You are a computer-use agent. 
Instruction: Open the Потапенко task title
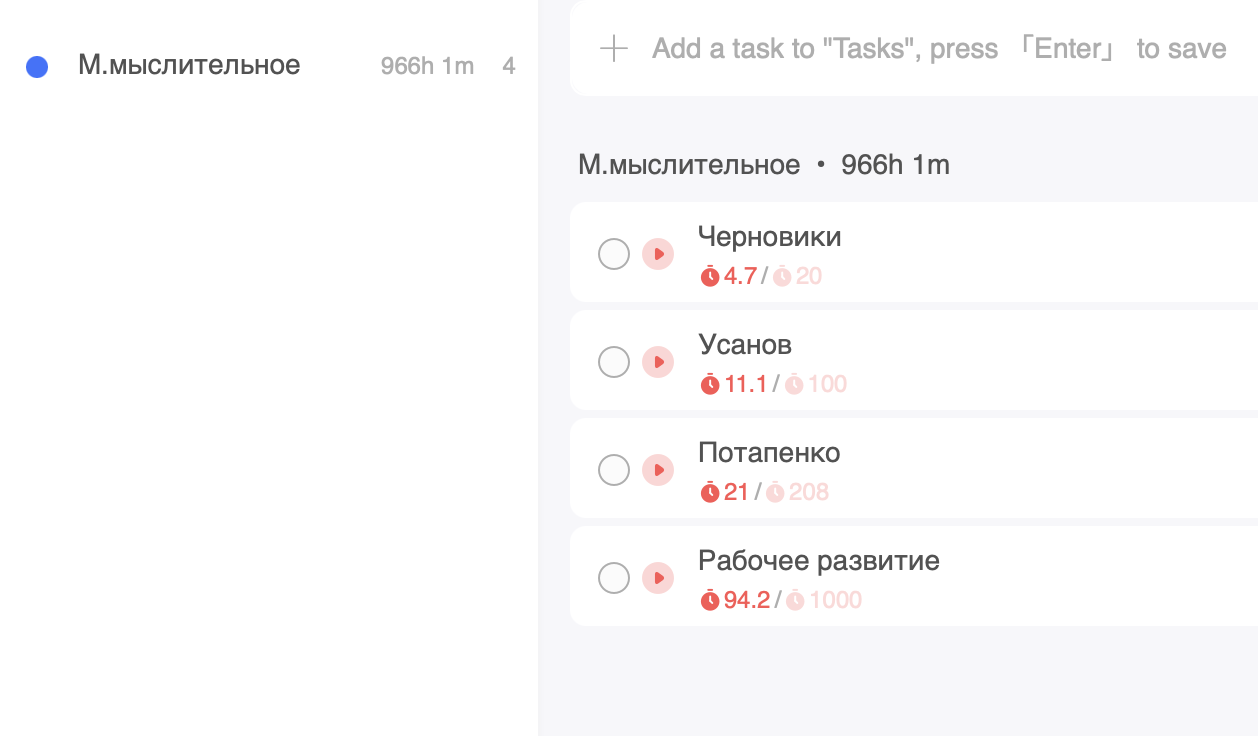tap(769, 453)
